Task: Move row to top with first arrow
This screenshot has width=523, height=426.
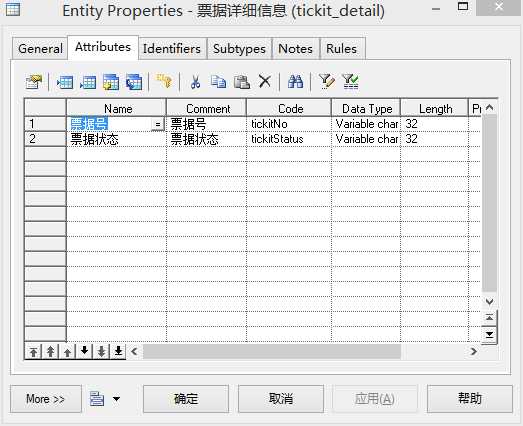Action: pos(33,352)
